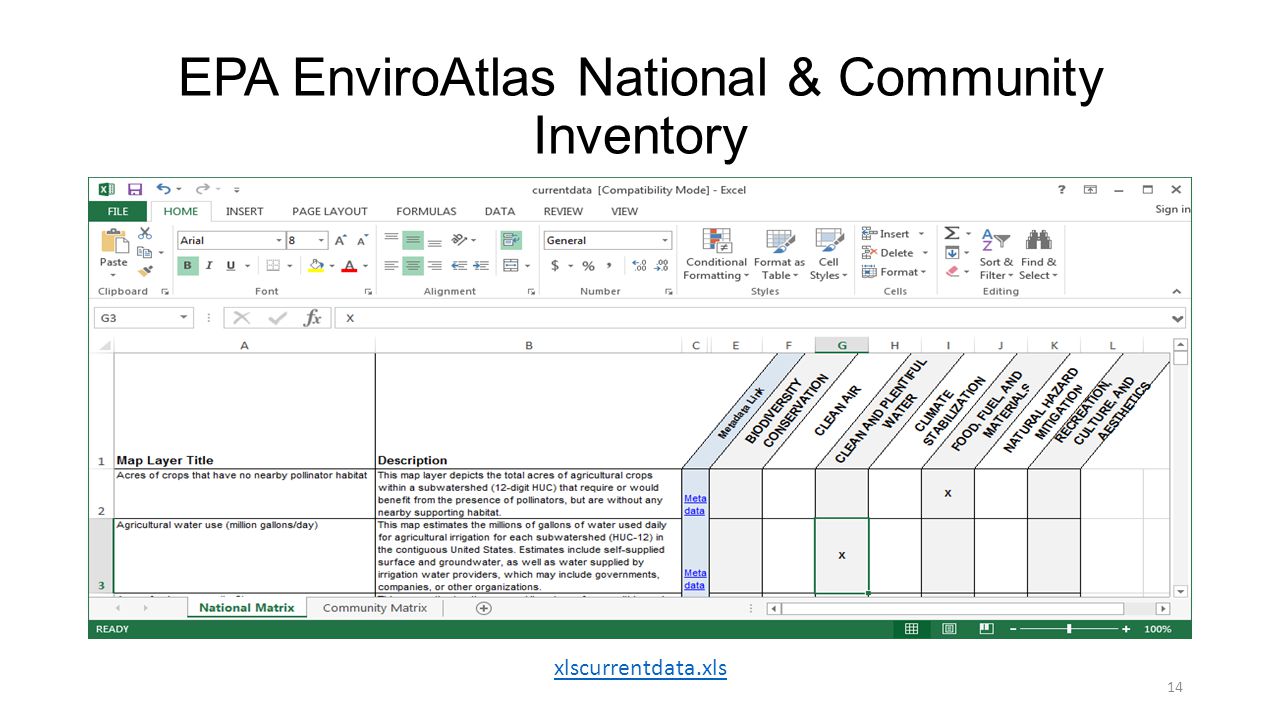Increase font size with the large A icon
The height and width of the screenshot is (720, 1280).
click(341, 240)
